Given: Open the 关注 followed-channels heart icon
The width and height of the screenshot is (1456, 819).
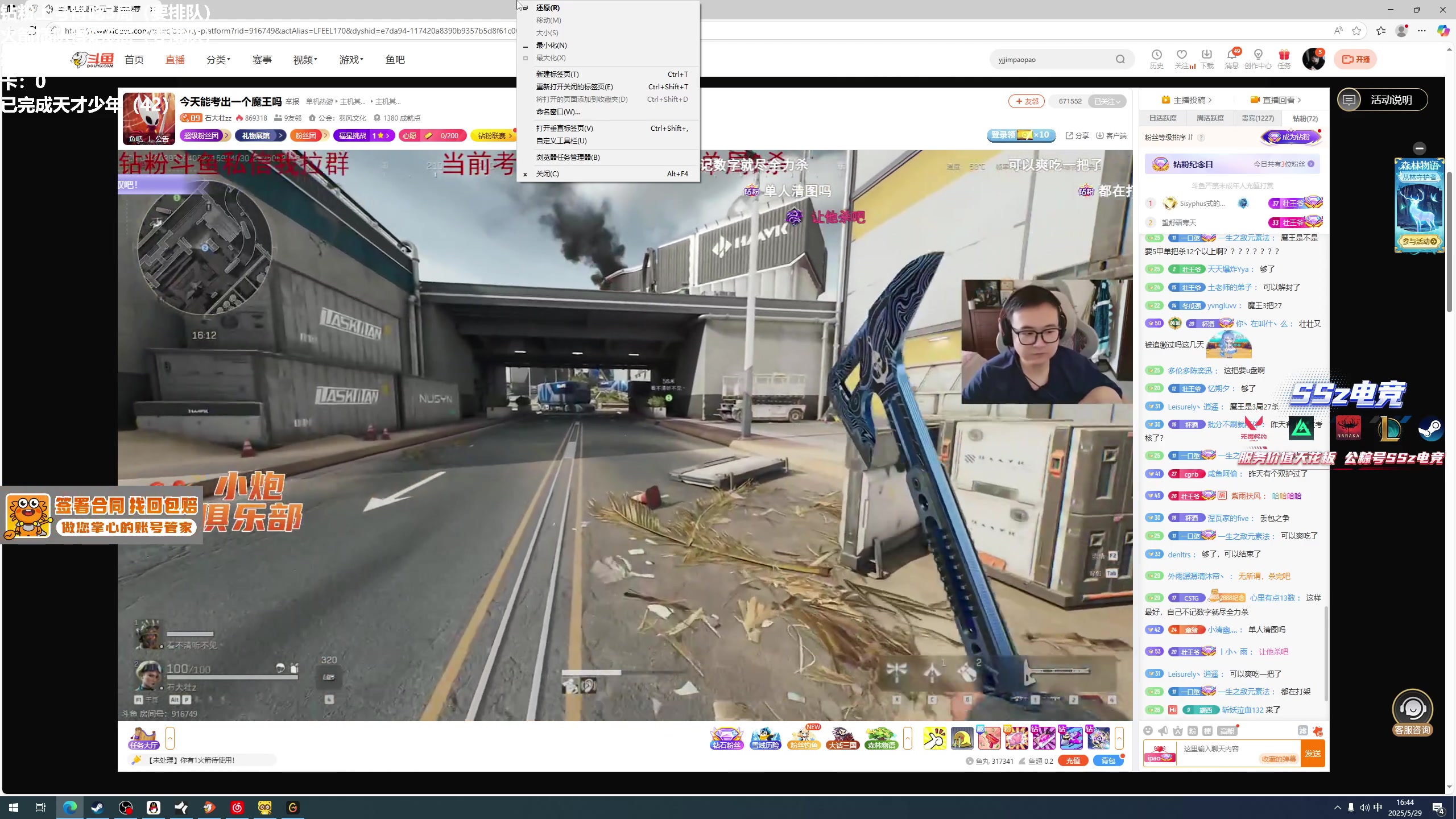Looking at the screenshot, I should point(1182,59).
